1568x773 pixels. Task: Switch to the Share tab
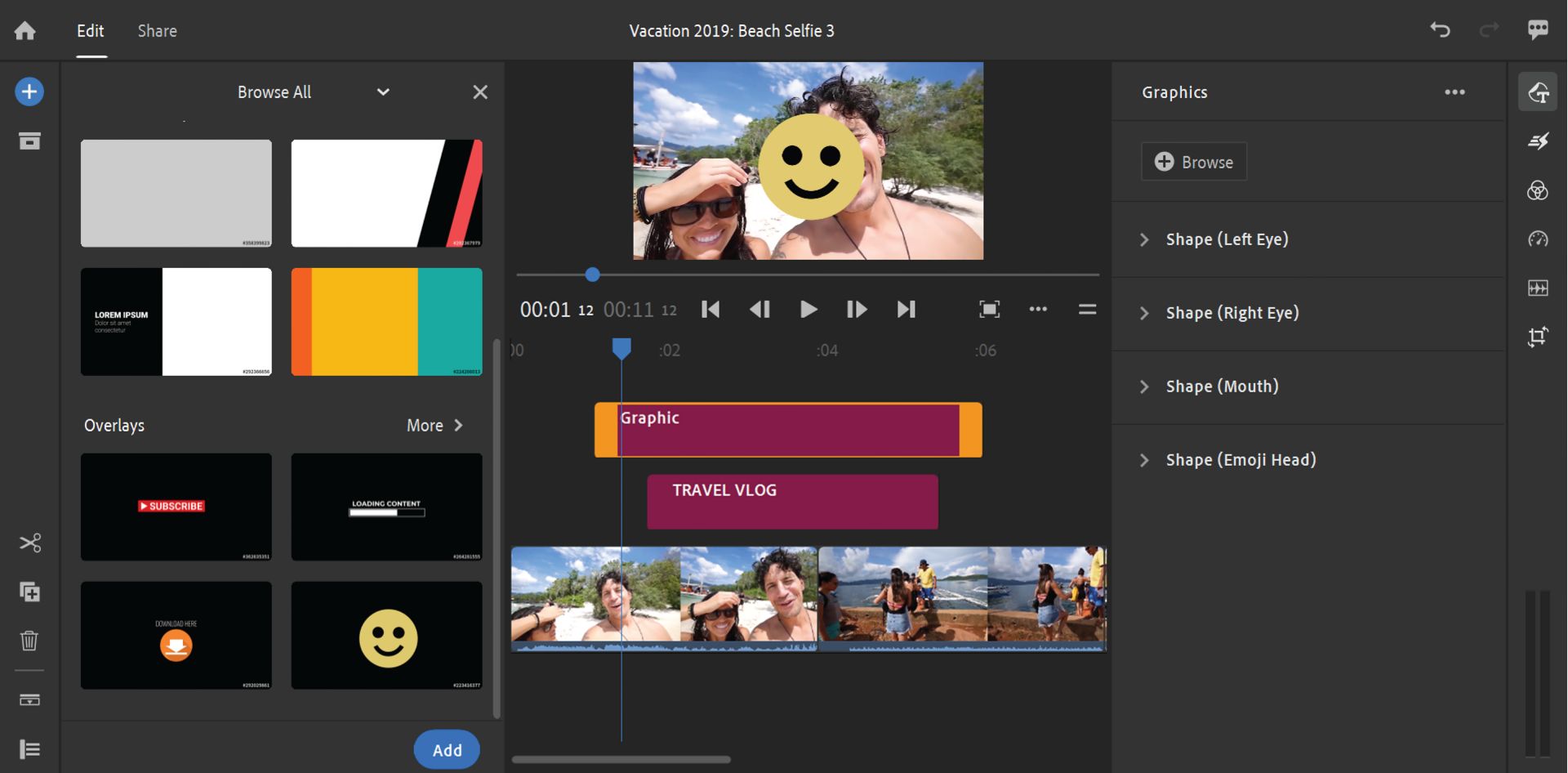click(x=156, y=30)
